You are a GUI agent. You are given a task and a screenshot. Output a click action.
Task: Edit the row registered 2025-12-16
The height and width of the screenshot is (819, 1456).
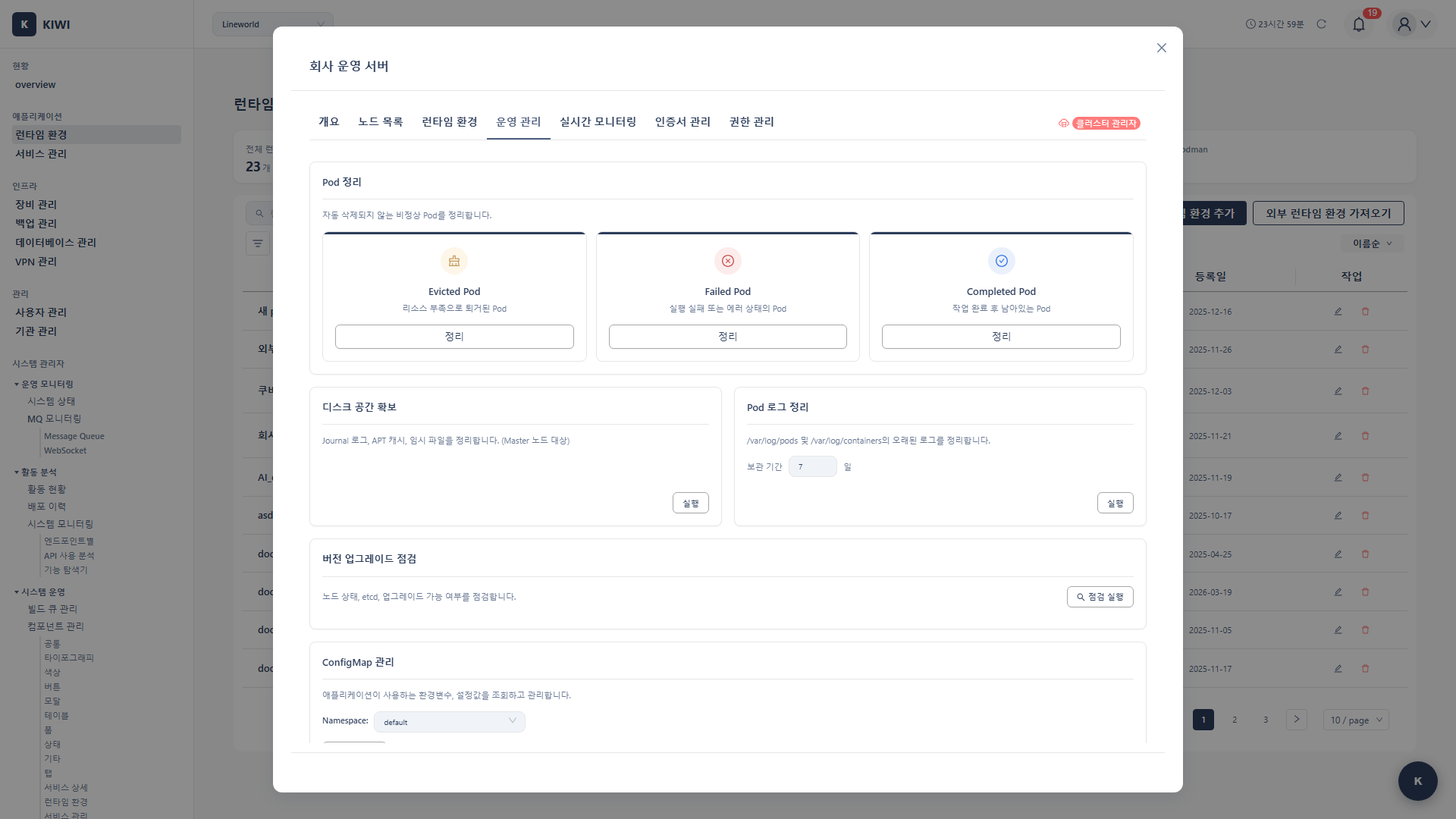(x=1338, y=312)
